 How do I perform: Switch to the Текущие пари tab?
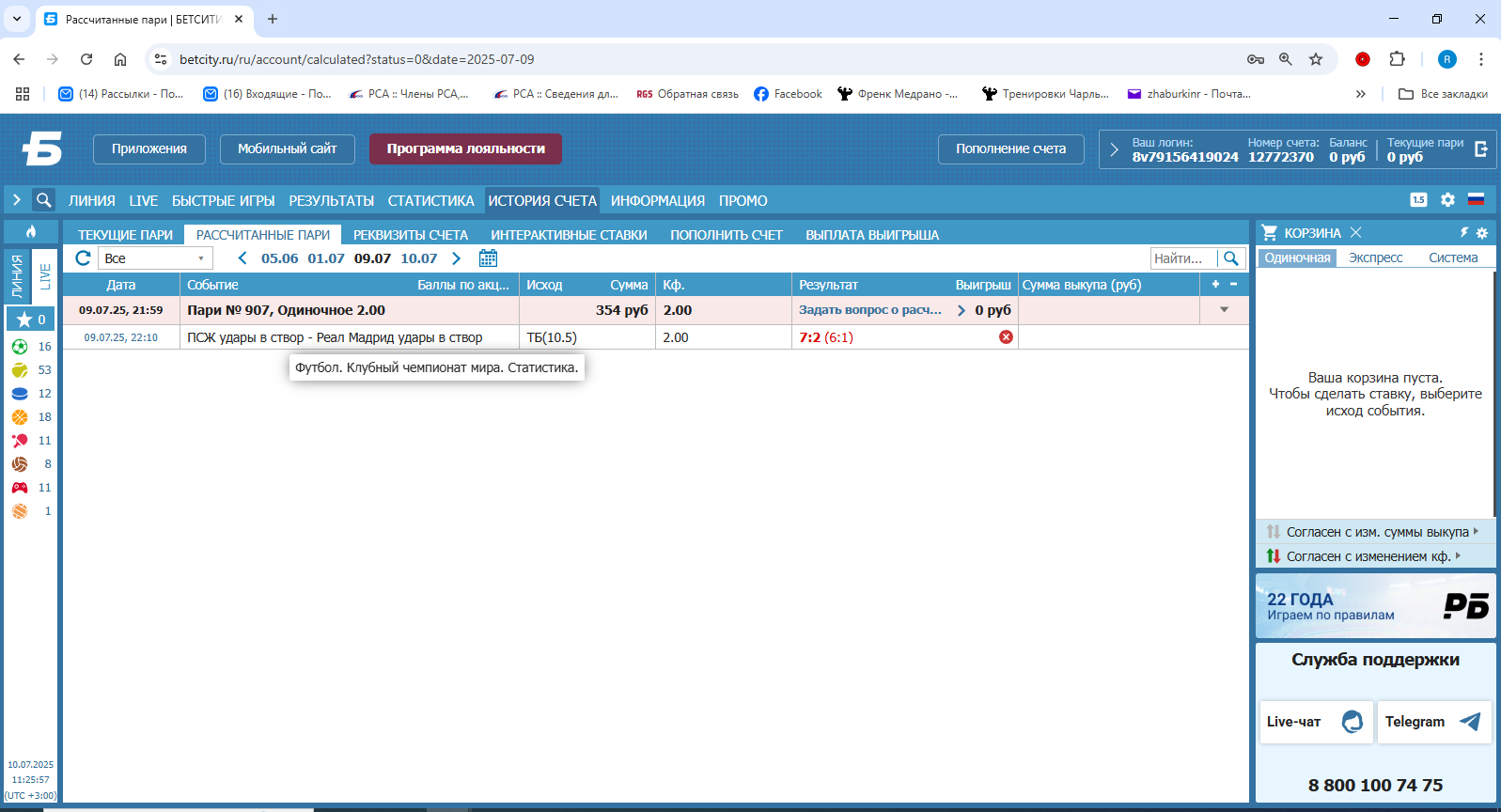[x=125, y=235]
